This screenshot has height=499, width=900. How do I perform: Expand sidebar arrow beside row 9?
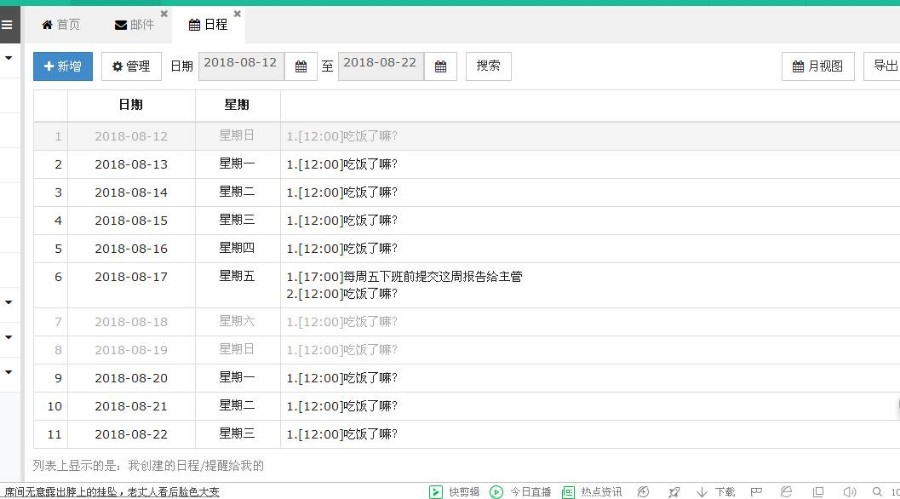[x=9, y=372]
